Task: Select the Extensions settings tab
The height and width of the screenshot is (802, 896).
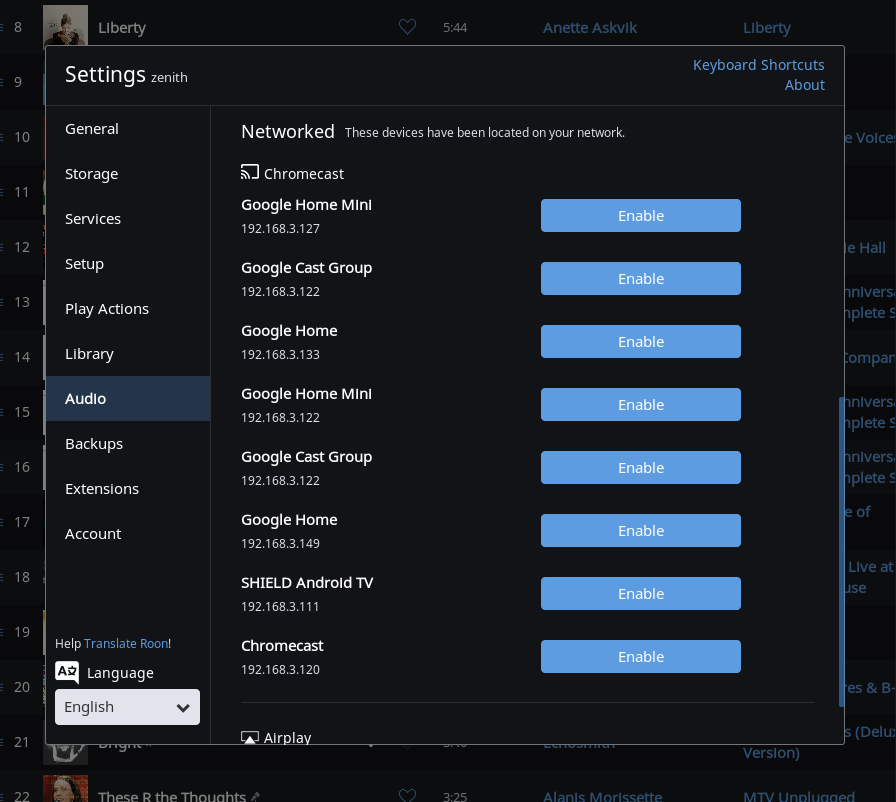Action: (102, 488)
